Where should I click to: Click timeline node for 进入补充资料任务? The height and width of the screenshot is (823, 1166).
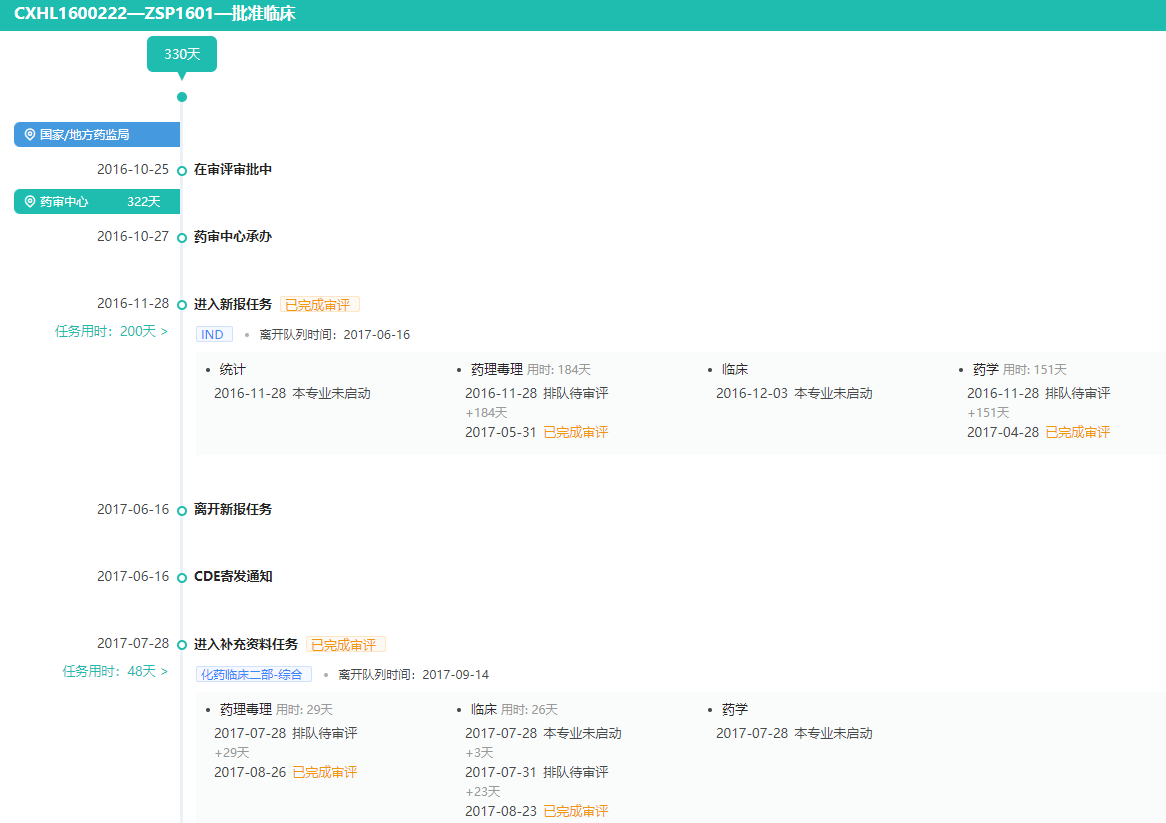tap(182, 645)
